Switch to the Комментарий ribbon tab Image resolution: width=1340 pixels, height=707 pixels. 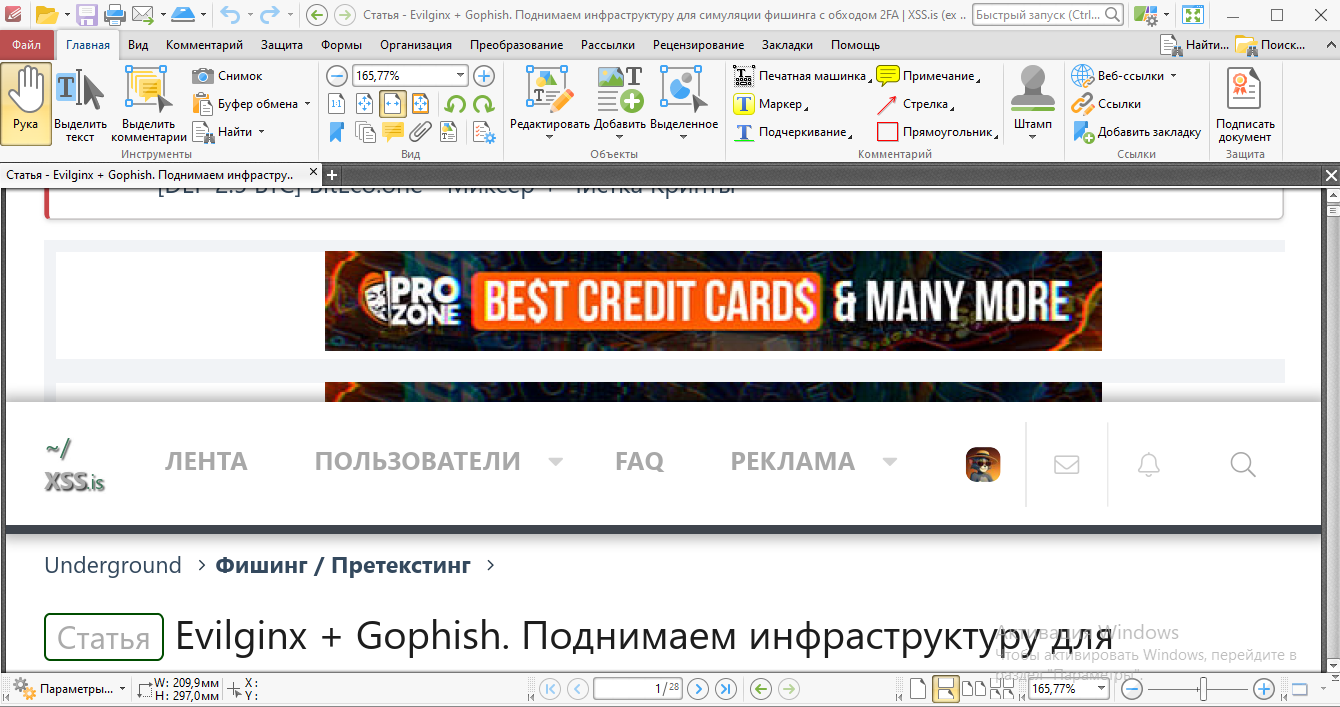coord(205,45)
